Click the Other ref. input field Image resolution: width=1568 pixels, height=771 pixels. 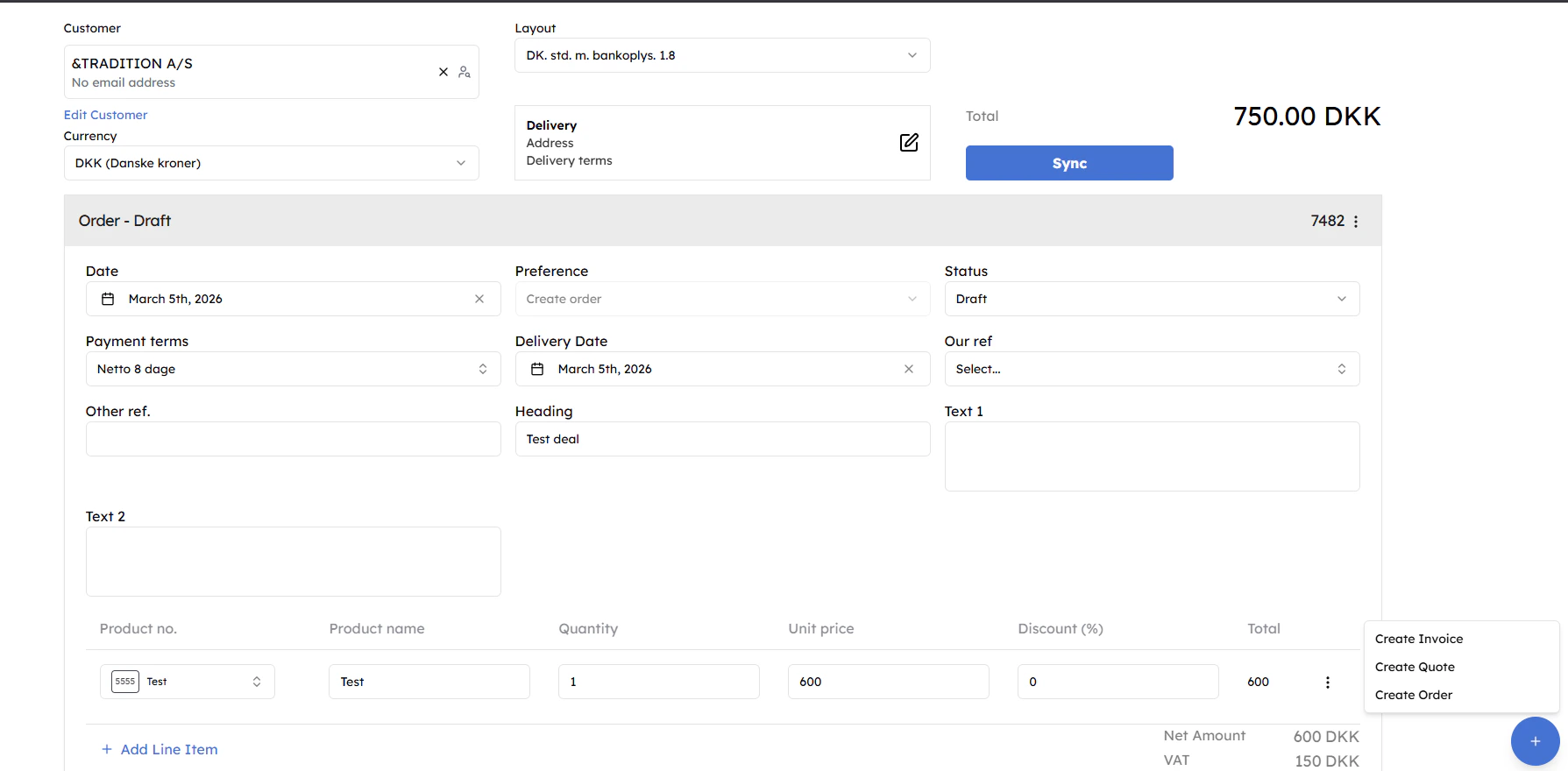pyautogui.click(x=293, y=439)
